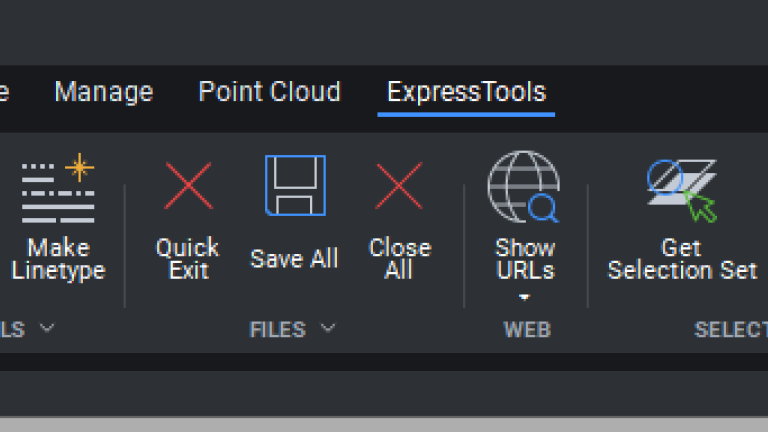
Task: Expand the chevron next to the cut-off LS panel
Action: [x=47, y=328]
